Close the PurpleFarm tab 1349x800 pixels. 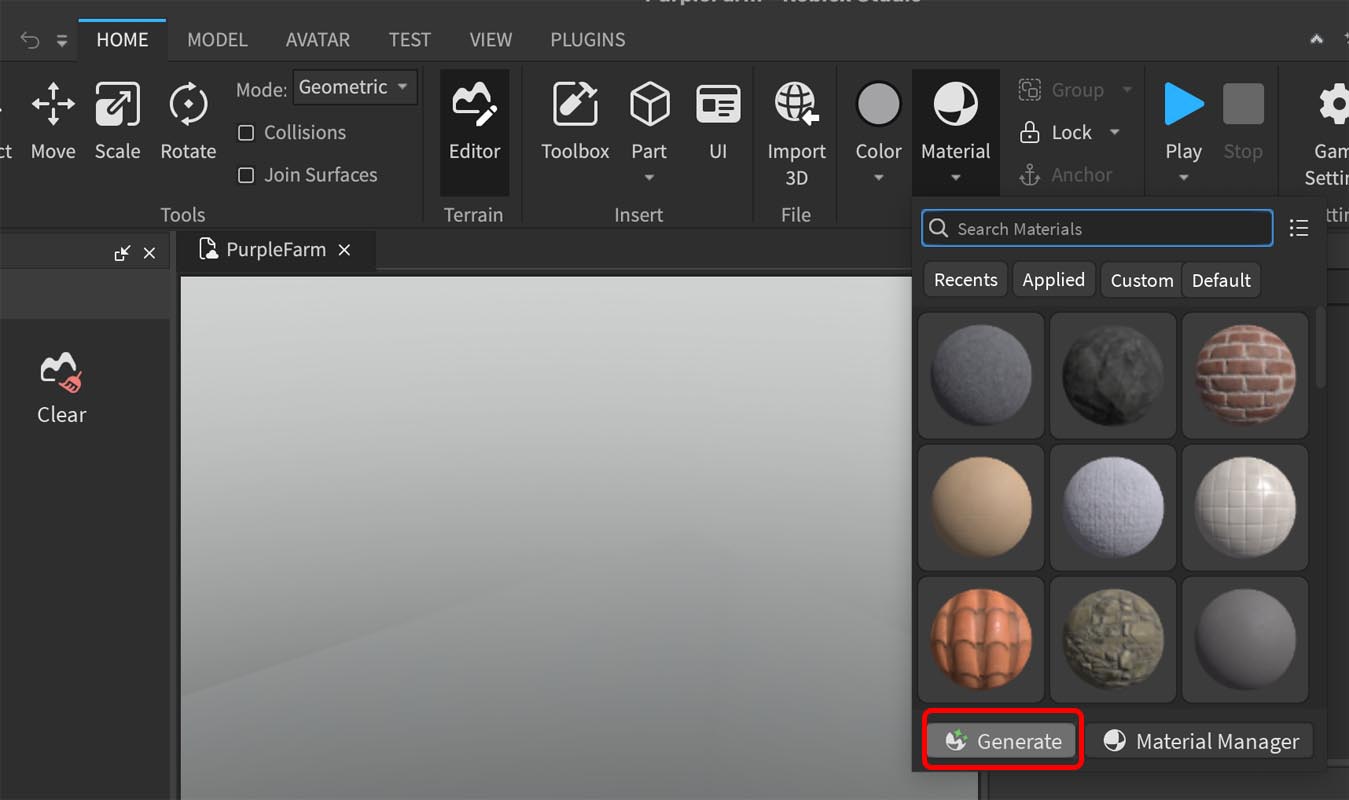coord(344,249)
